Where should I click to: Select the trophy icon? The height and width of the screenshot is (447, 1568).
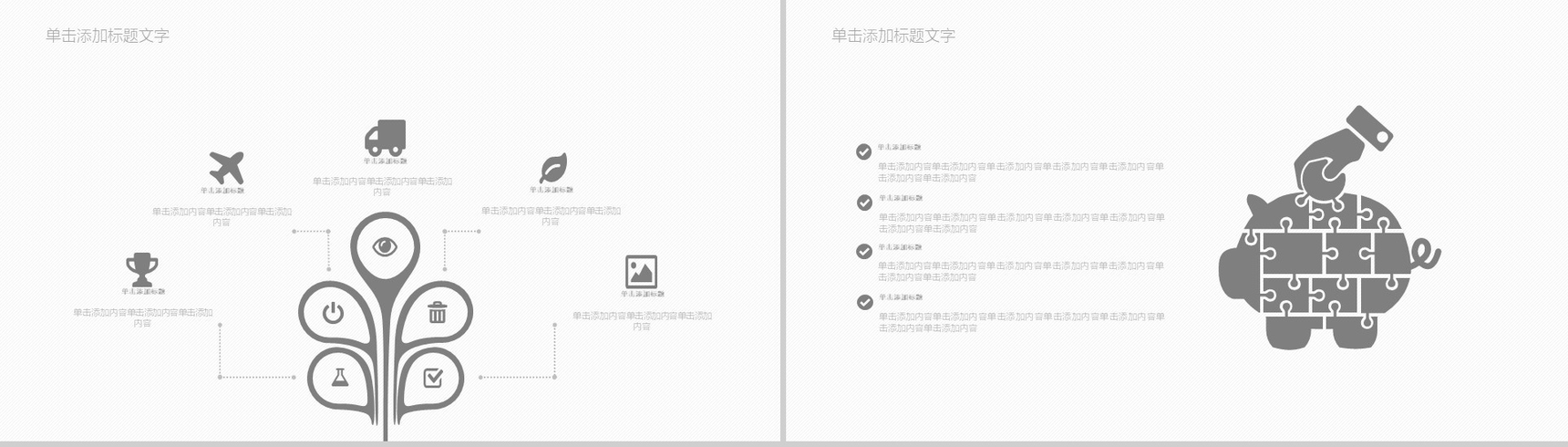click(142, 269)
